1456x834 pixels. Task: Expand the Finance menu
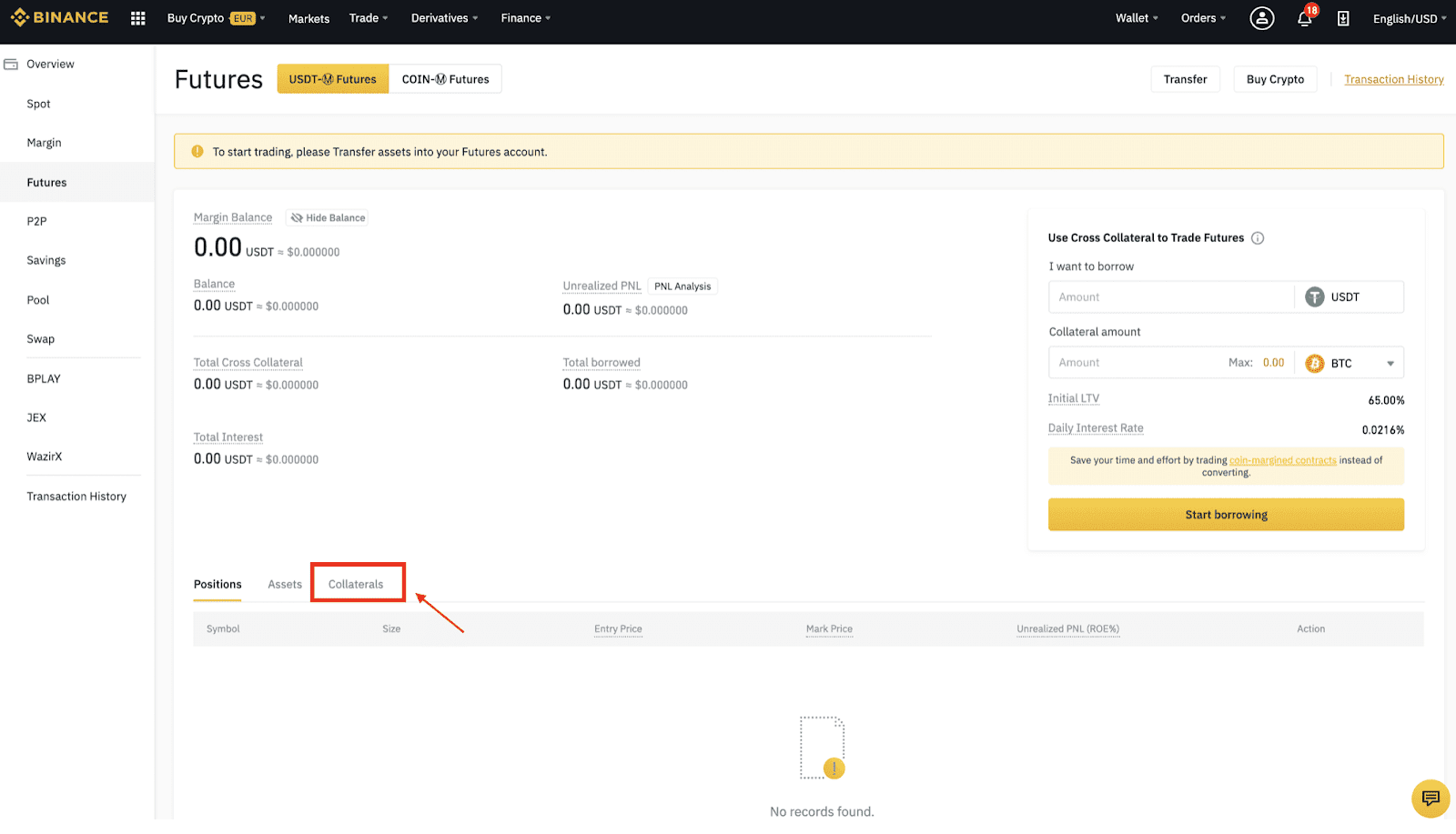[x=526, y=18]
